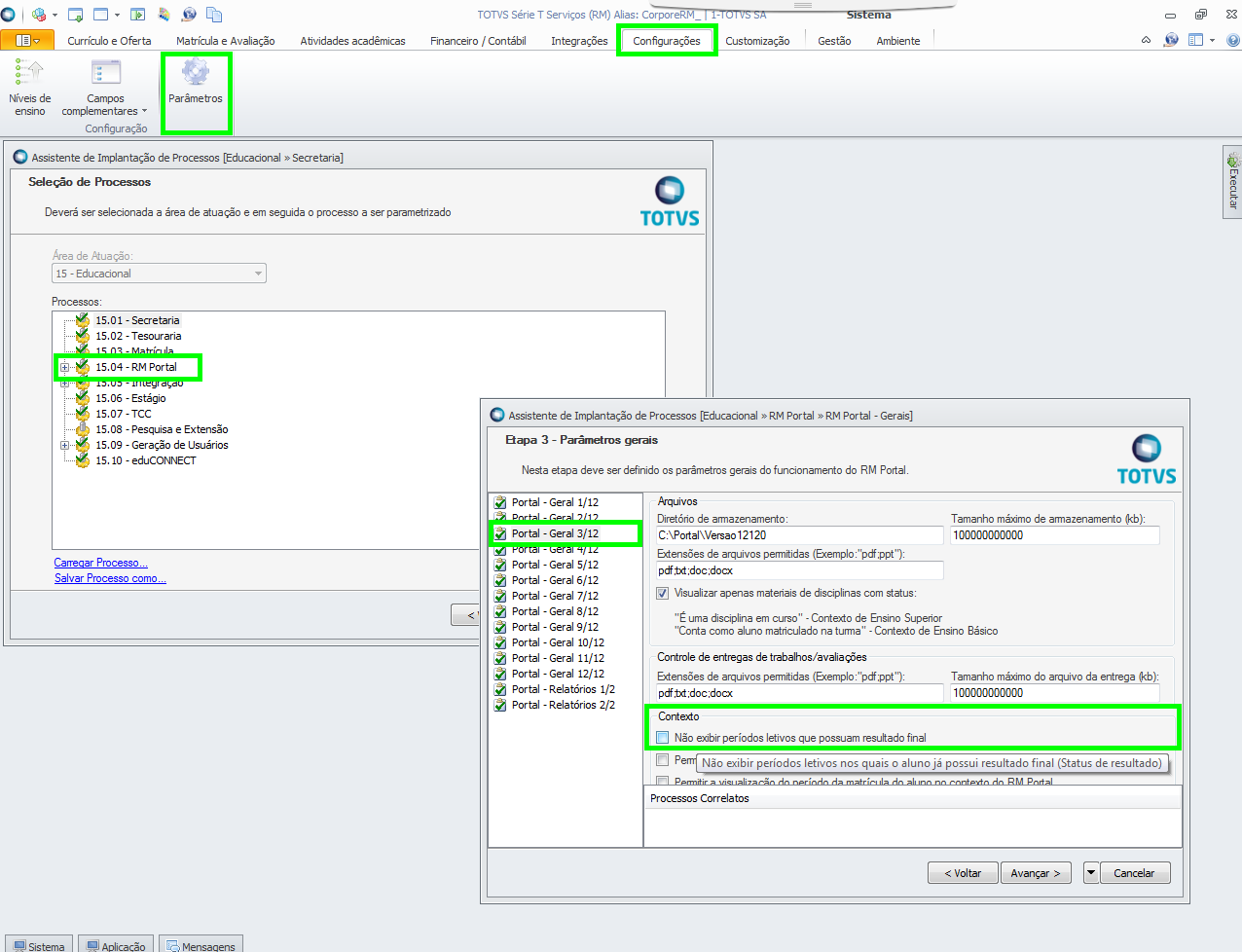Viewport: 1242px width, 952px height.
Task: Switch to the Customização tab
Action: tap(757, 41)
